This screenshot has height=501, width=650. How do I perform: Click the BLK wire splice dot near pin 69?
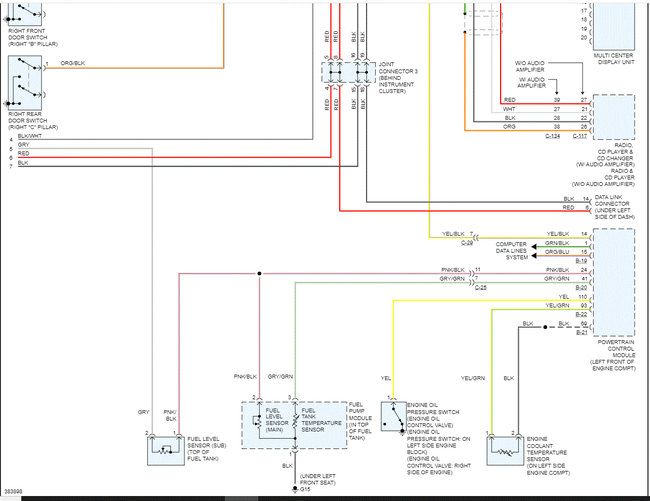coord(545,327)
